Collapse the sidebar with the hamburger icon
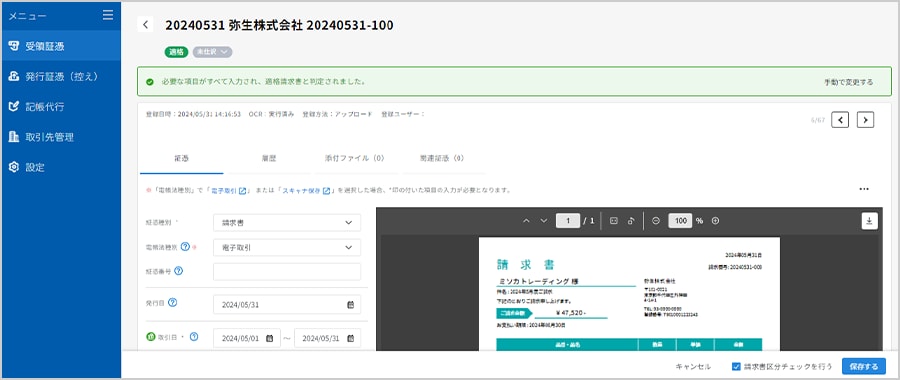Image resolution: width=900 pixels, height=380 pixels. coord(108,15)
